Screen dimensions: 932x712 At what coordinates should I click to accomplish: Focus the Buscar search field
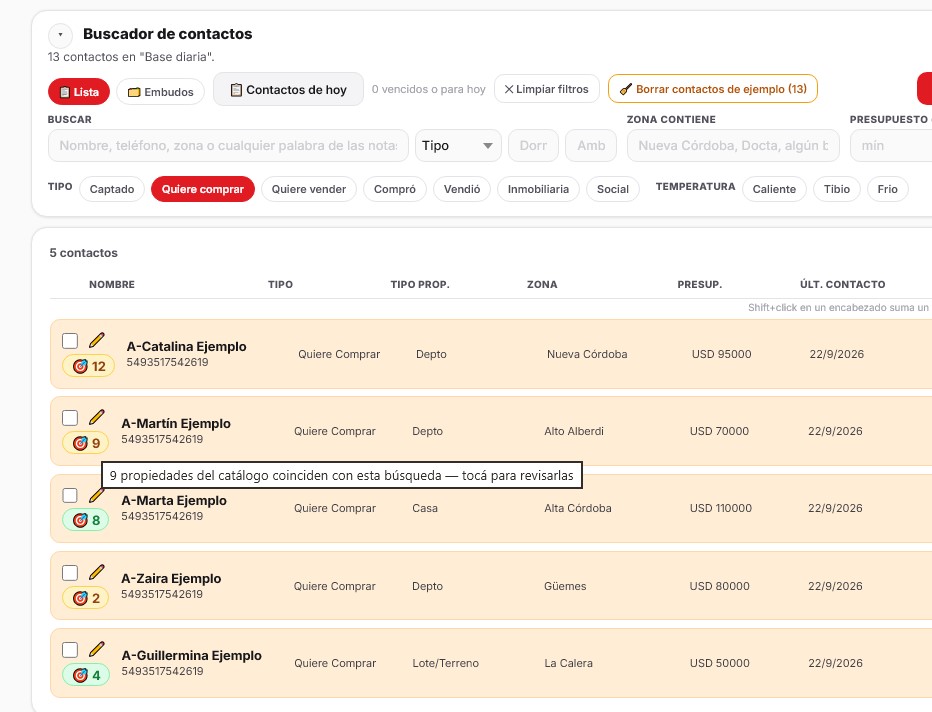pos(228,146)
